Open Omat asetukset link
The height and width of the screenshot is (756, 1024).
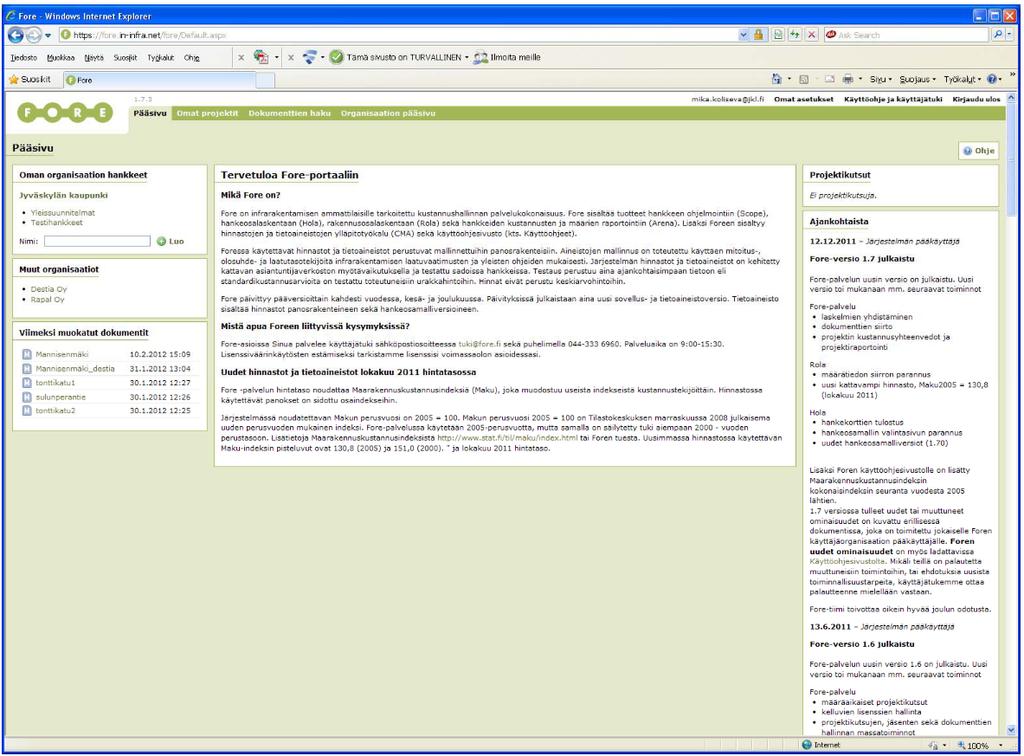[x=803, y=99]
